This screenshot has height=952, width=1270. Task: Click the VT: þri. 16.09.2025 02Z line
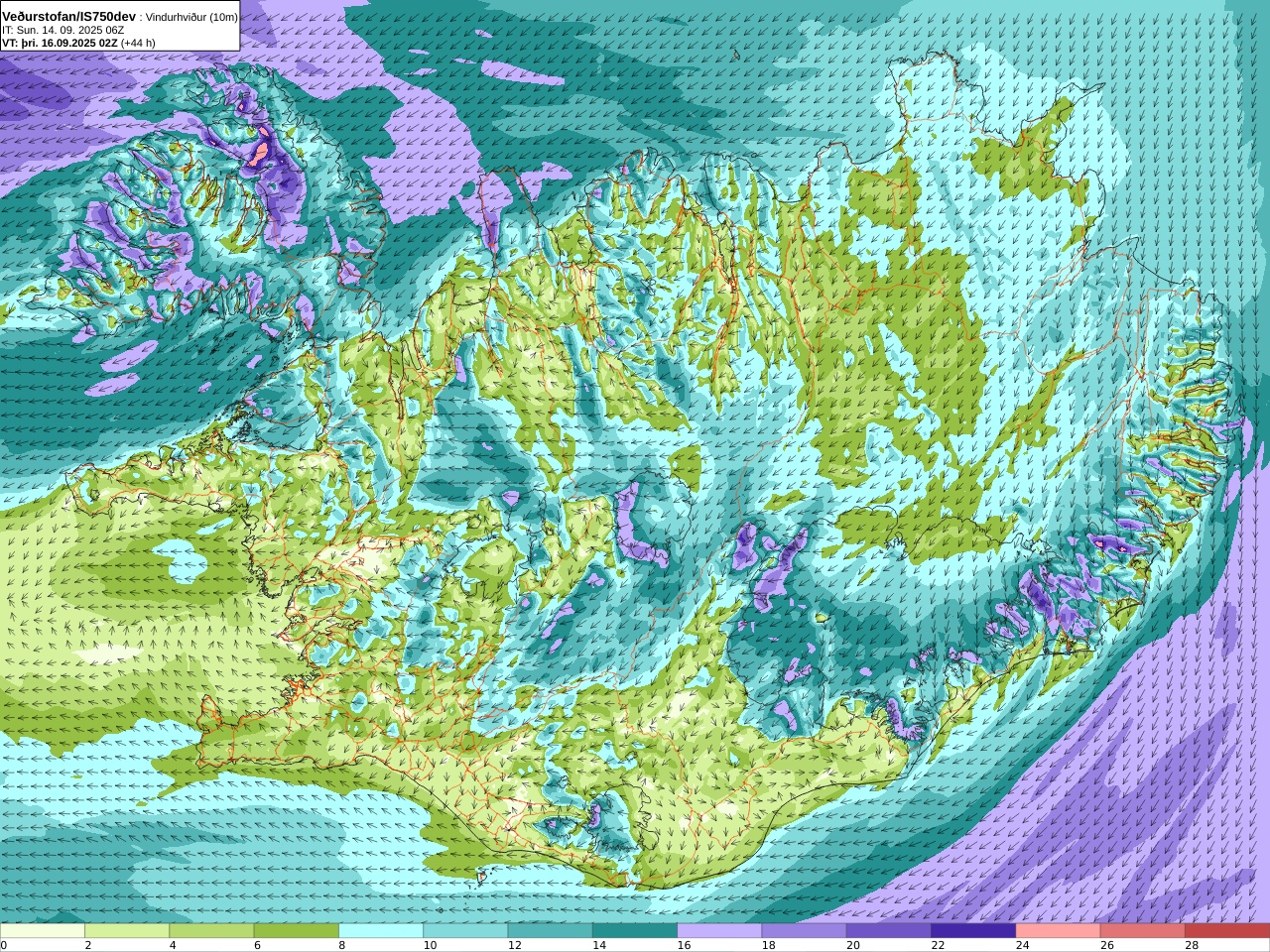click(59, 43)
